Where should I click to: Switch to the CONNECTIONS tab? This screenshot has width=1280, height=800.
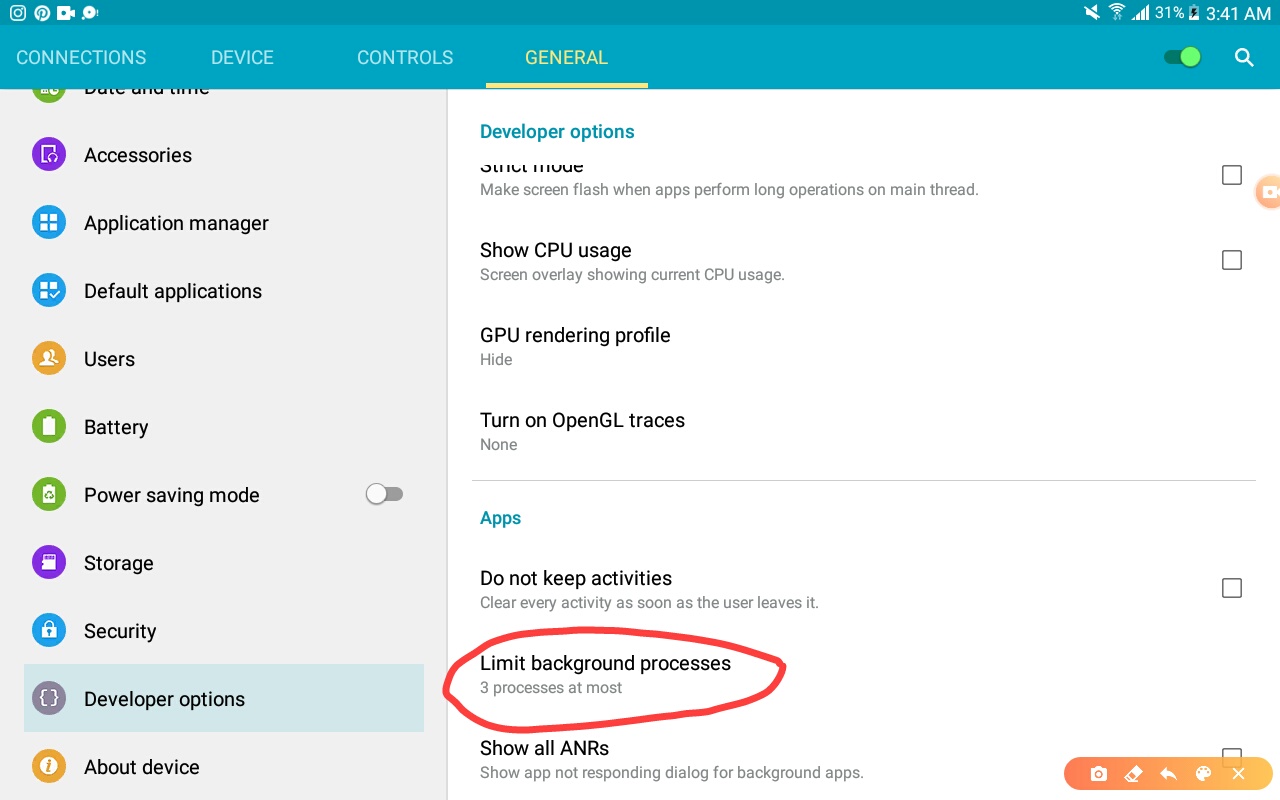[x=81, y=57]
